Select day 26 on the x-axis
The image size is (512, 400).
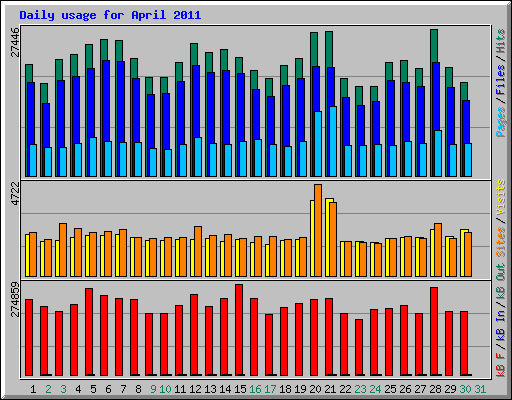point(405,389)
